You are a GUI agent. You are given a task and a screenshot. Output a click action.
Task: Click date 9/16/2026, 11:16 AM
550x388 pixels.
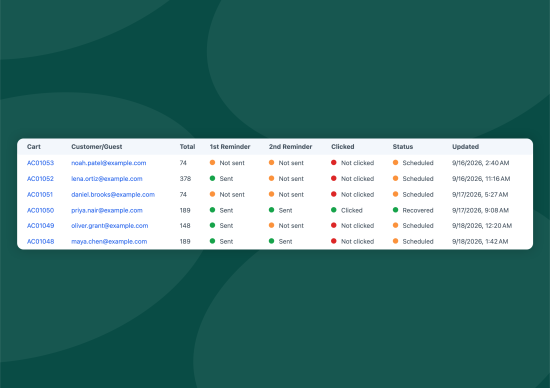tap(481, 179)
